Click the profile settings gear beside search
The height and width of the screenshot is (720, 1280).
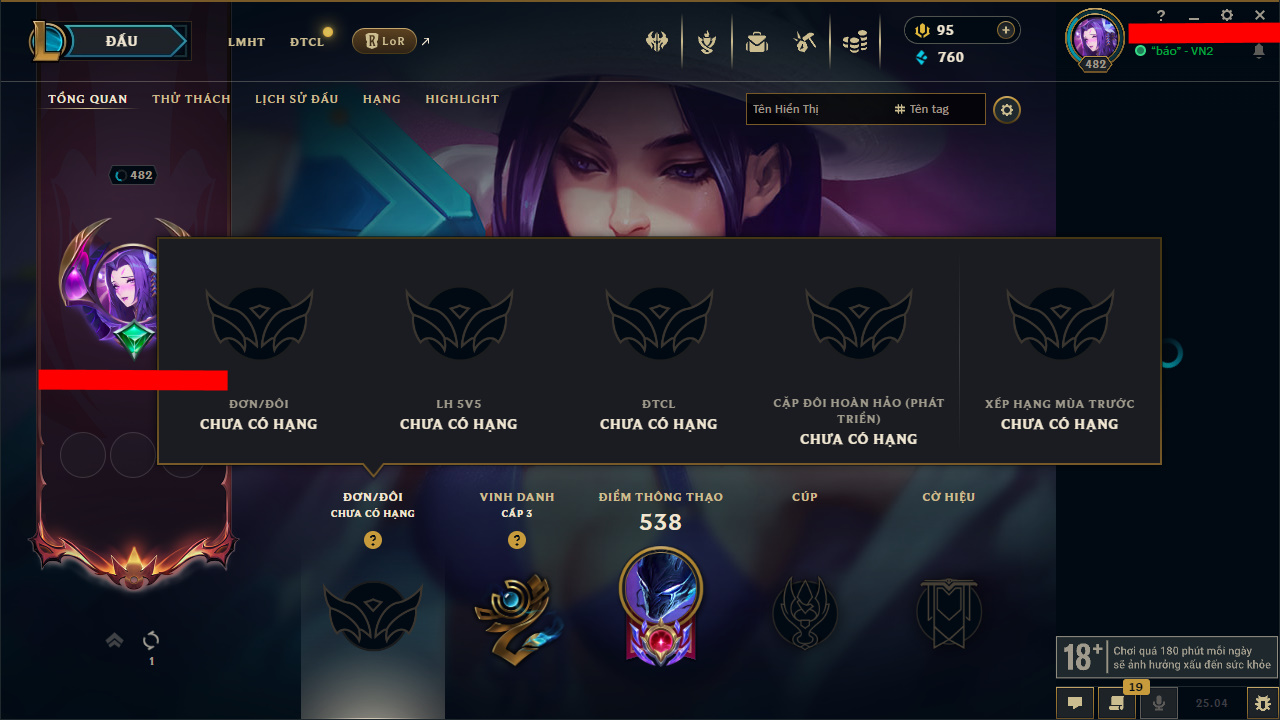tap(1007, 109)
